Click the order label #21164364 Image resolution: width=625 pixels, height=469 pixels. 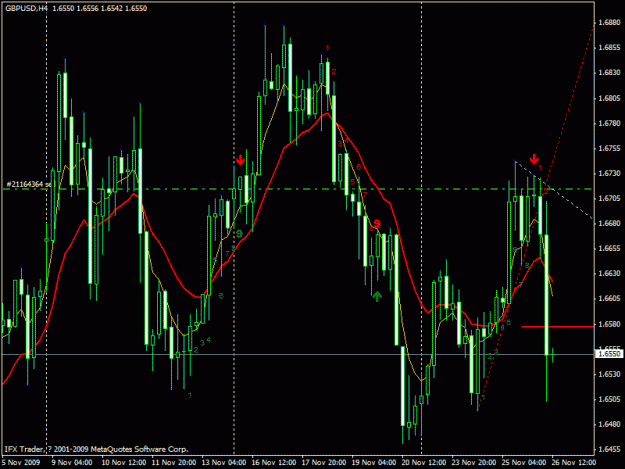29,184
